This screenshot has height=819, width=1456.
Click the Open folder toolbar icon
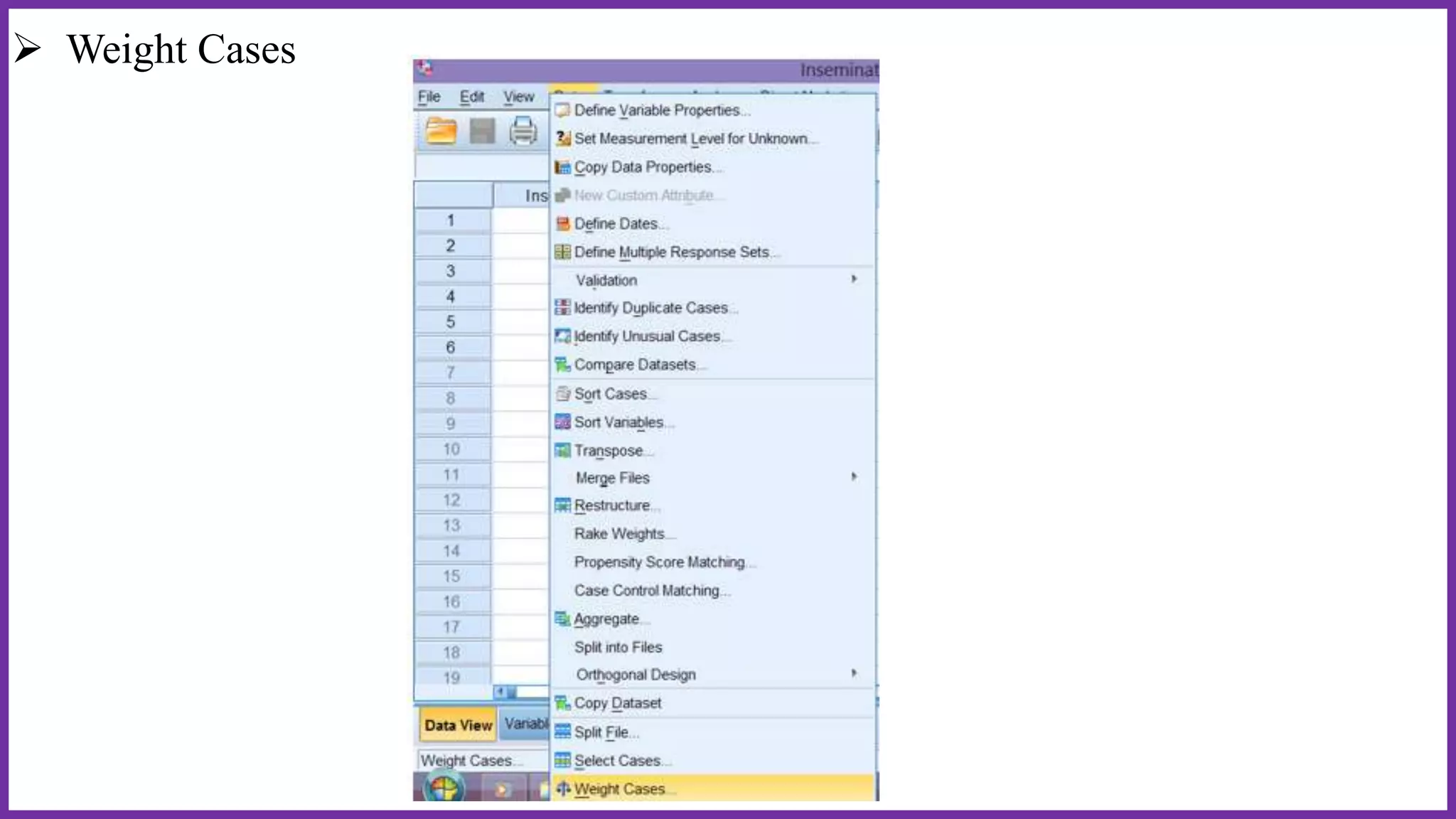click(x=441, y=132)
